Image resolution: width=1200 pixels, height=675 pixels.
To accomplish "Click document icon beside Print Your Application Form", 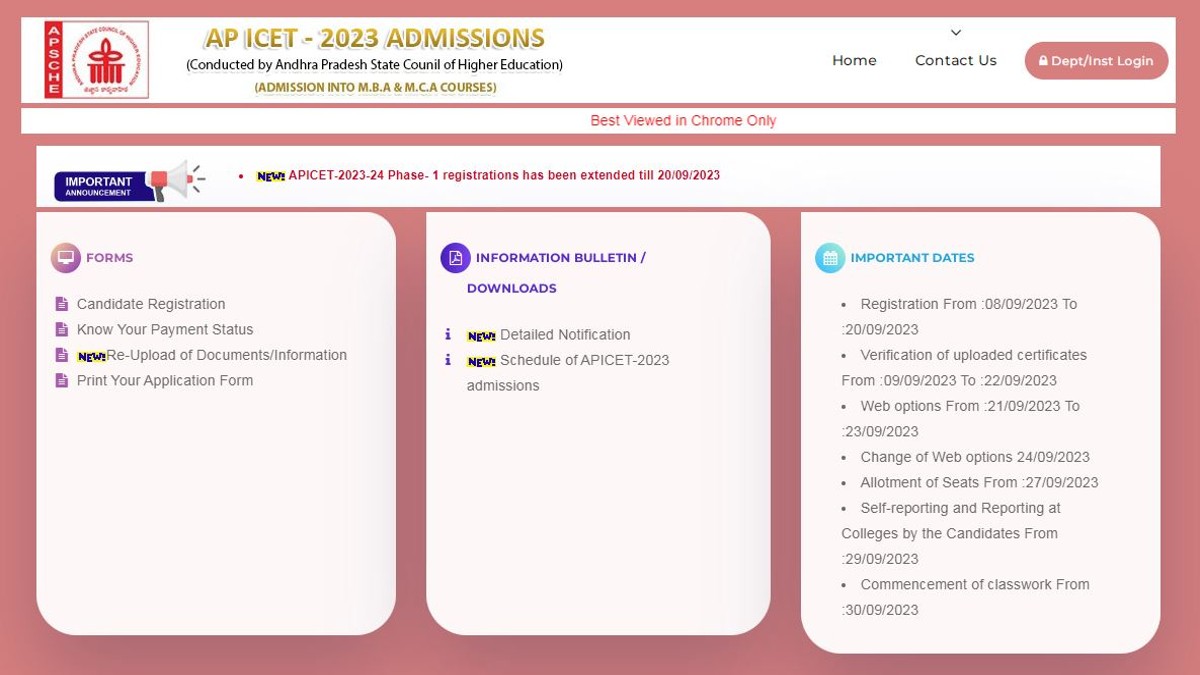I will click(62, 381).
